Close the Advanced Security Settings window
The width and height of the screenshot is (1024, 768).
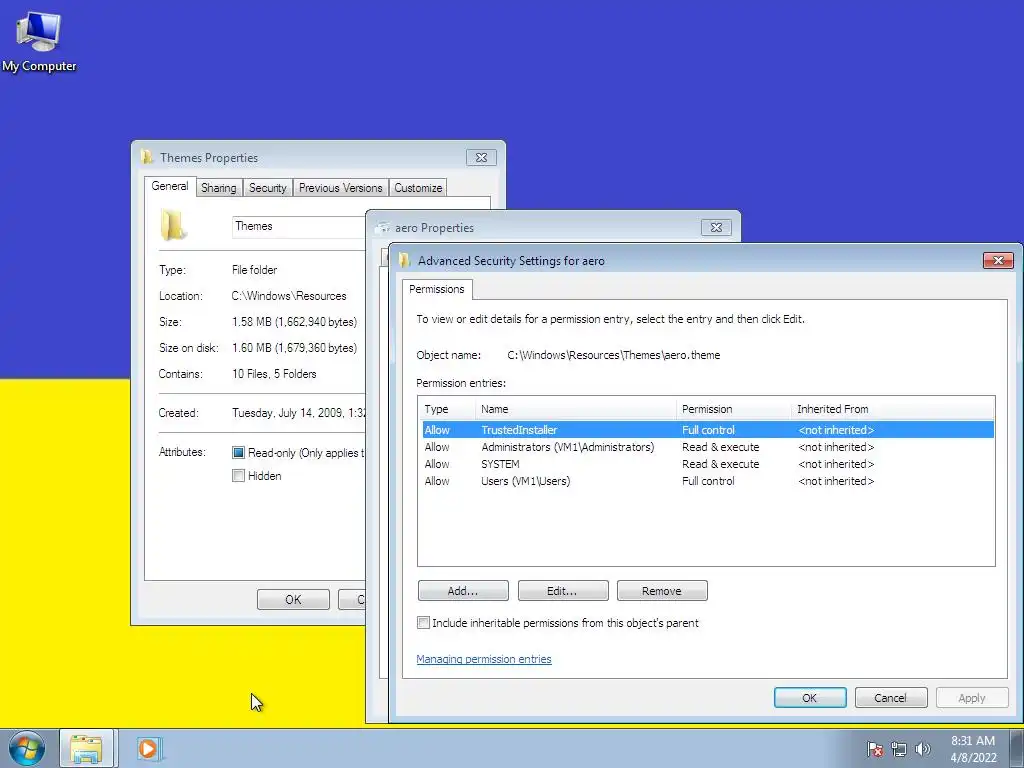pos(998,260)
